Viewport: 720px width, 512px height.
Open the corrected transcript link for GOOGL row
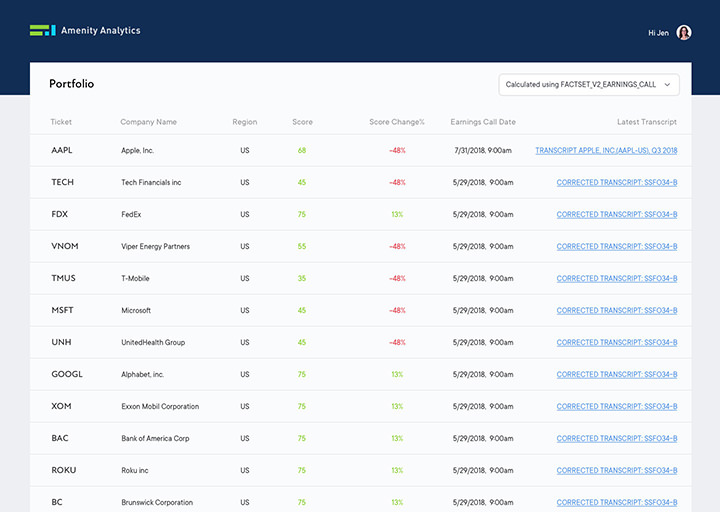(617, 374)
